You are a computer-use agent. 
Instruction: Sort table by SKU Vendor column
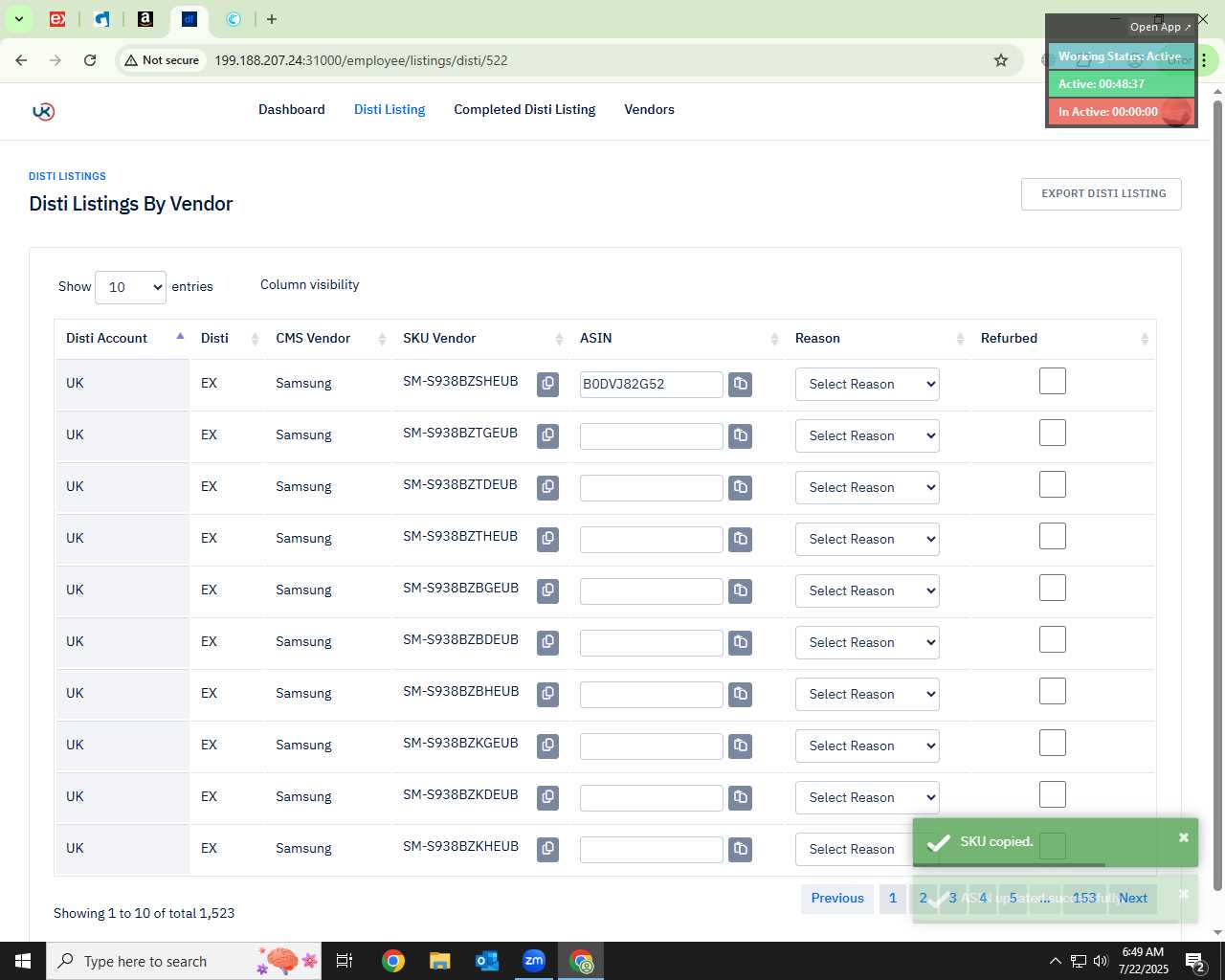click(x=481, y=338)
